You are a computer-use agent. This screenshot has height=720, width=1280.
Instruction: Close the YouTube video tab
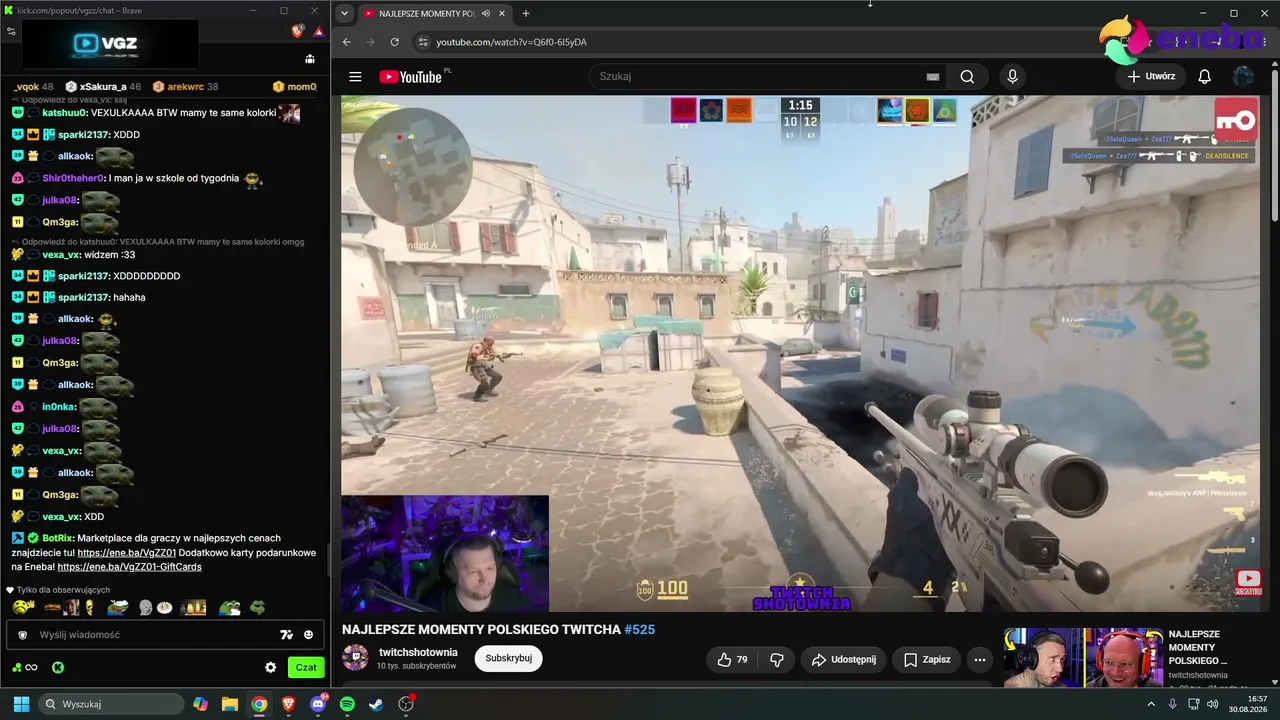(502, 13)
